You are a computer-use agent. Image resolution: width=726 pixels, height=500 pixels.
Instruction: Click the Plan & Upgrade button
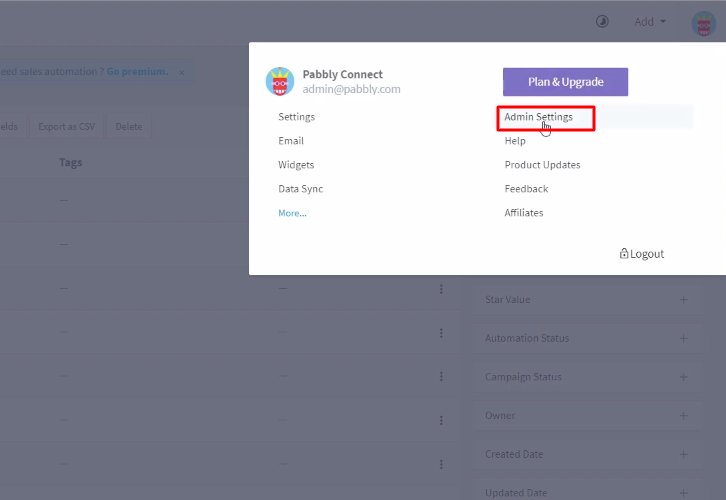[x=565, y=82]
